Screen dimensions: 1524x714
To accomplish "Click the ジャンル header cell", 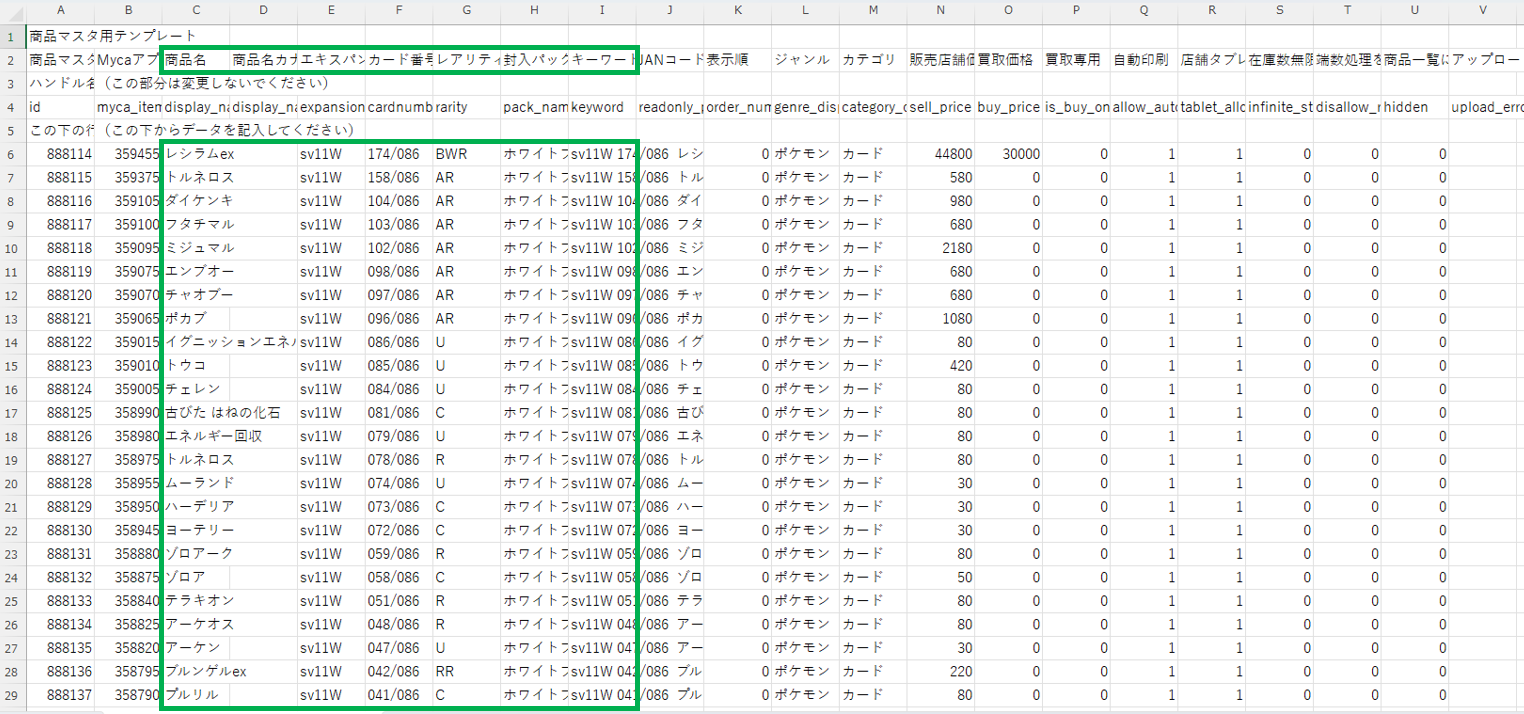I will [x=803, y=59].
